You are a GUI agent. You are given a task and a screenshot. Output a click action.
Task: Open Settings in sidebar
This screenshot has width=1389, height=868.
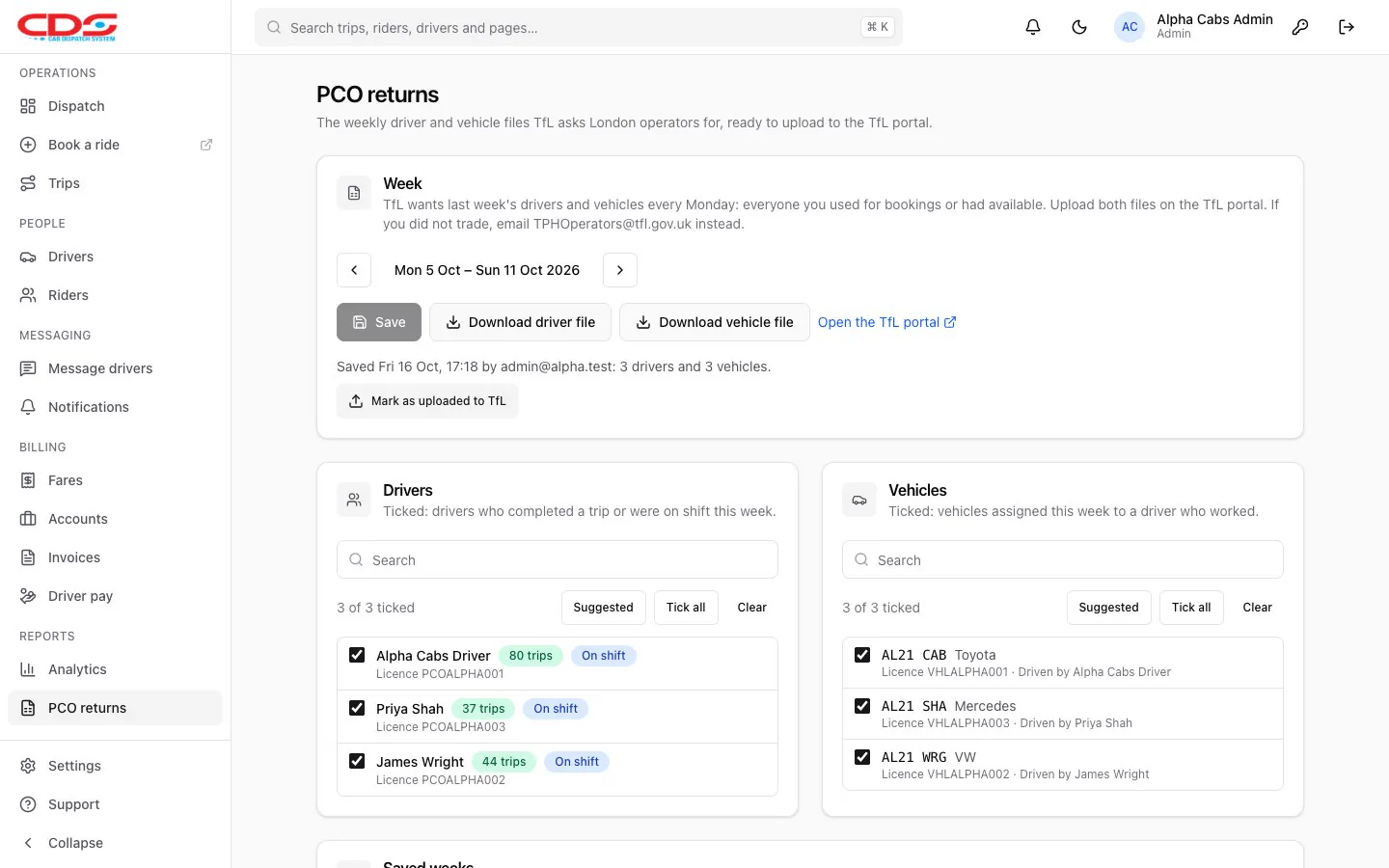[116, 766]
